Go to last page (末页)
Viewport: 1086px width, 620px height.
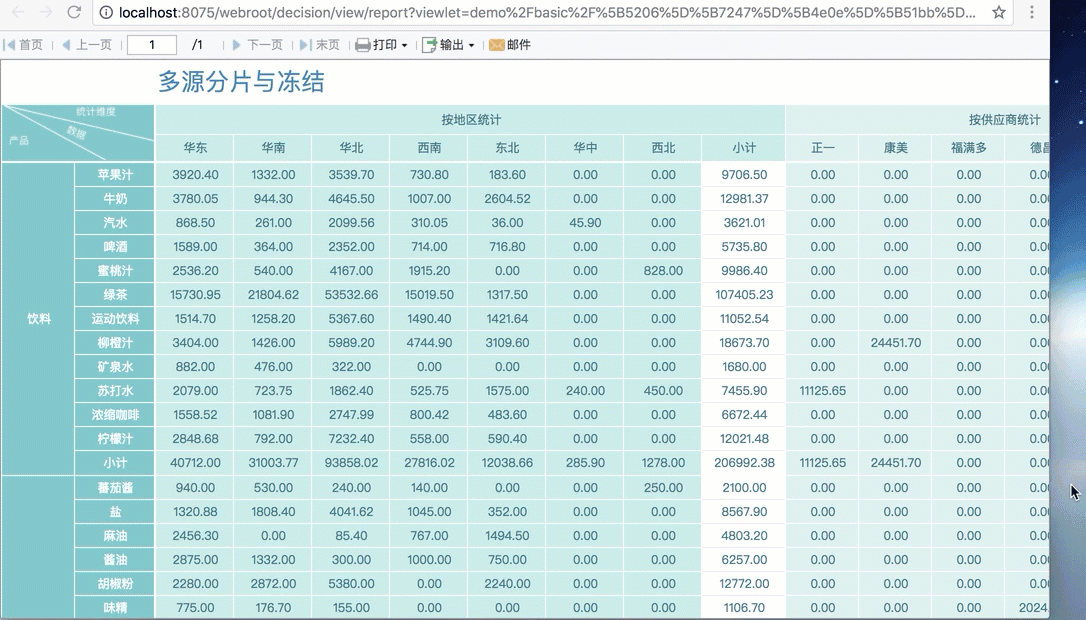[x=319, y=45]
